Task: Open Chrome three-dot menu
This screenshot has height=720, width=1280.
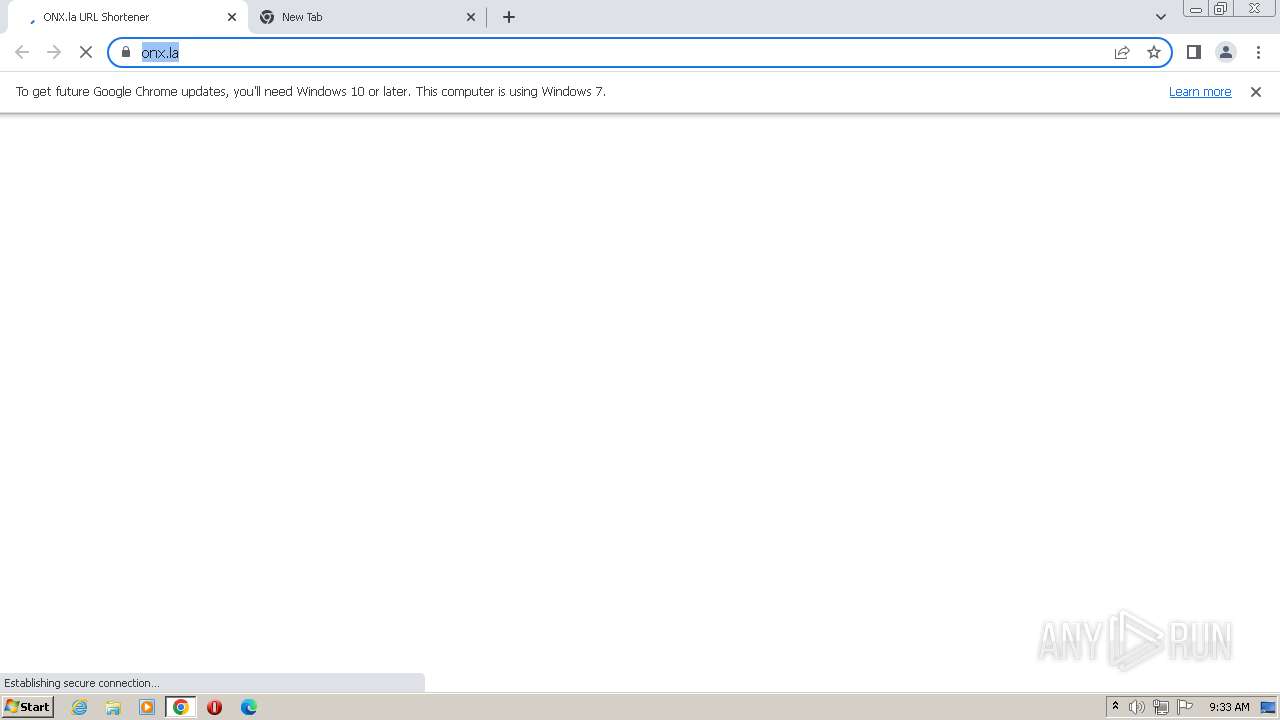Action: point(1258,52)
